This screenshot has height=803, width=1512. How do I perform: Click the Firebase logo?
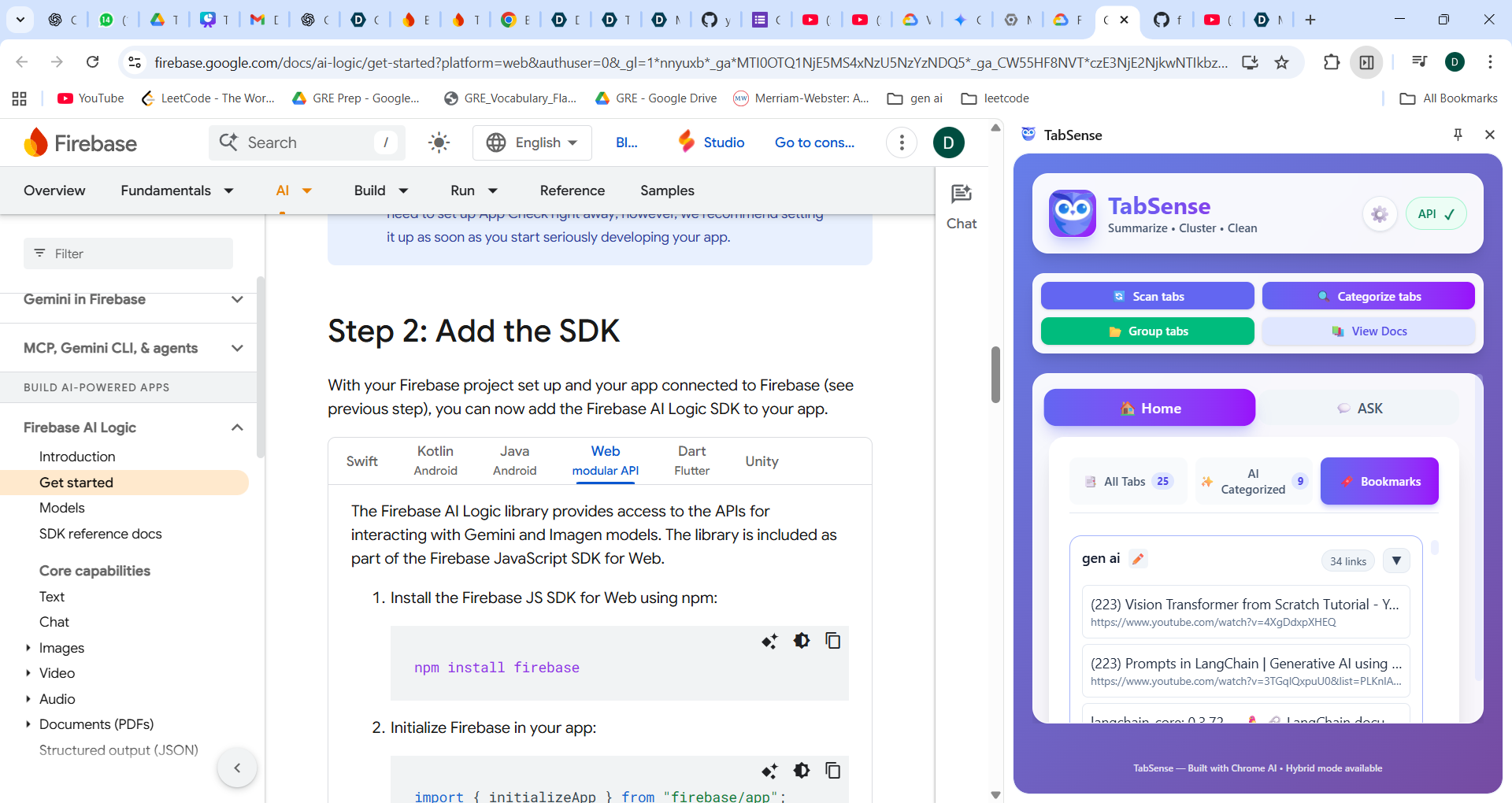(x=80, y=142)
